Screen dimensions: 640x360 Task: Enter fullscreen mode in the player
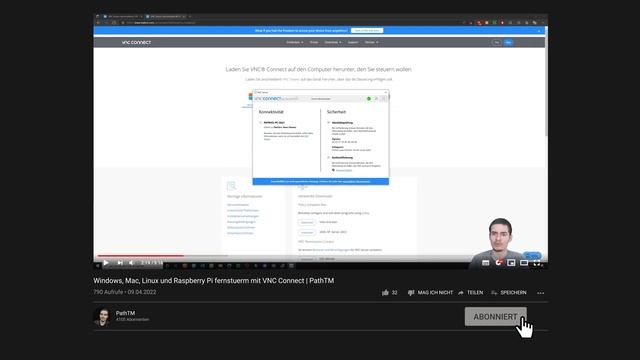537,263
